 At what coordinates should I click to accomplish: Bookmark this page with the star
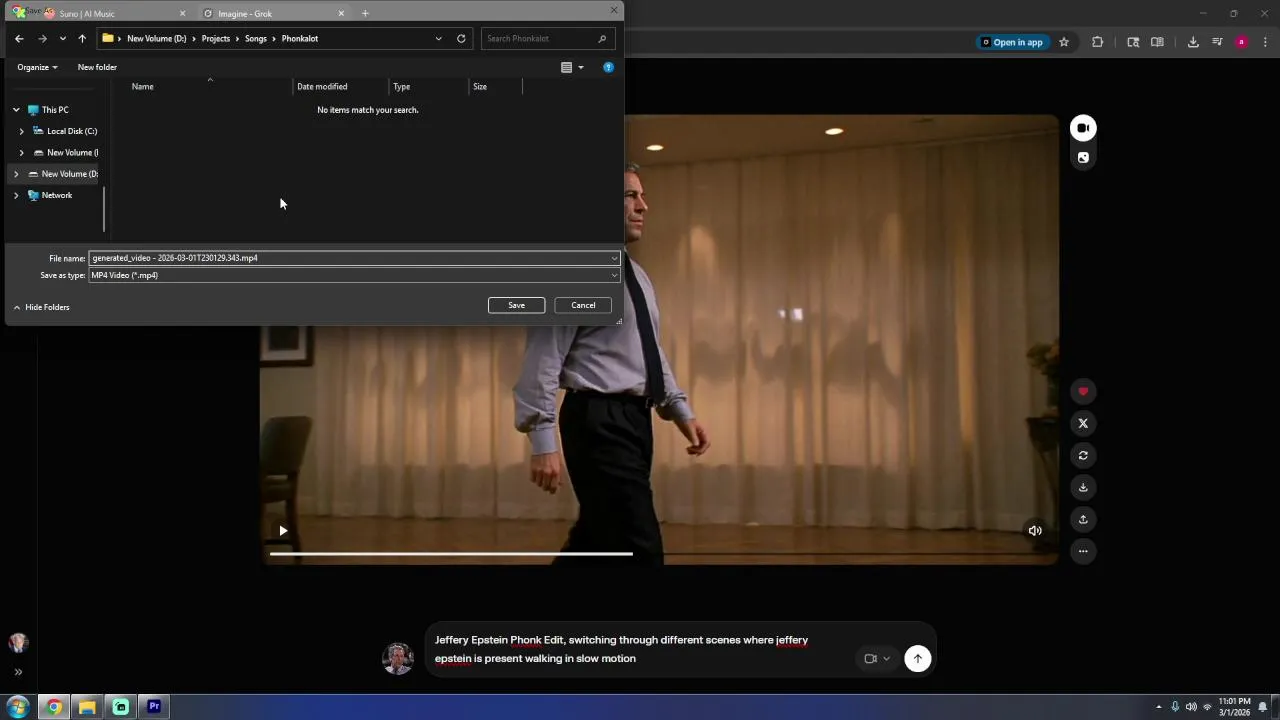[x=1064, y=42]
